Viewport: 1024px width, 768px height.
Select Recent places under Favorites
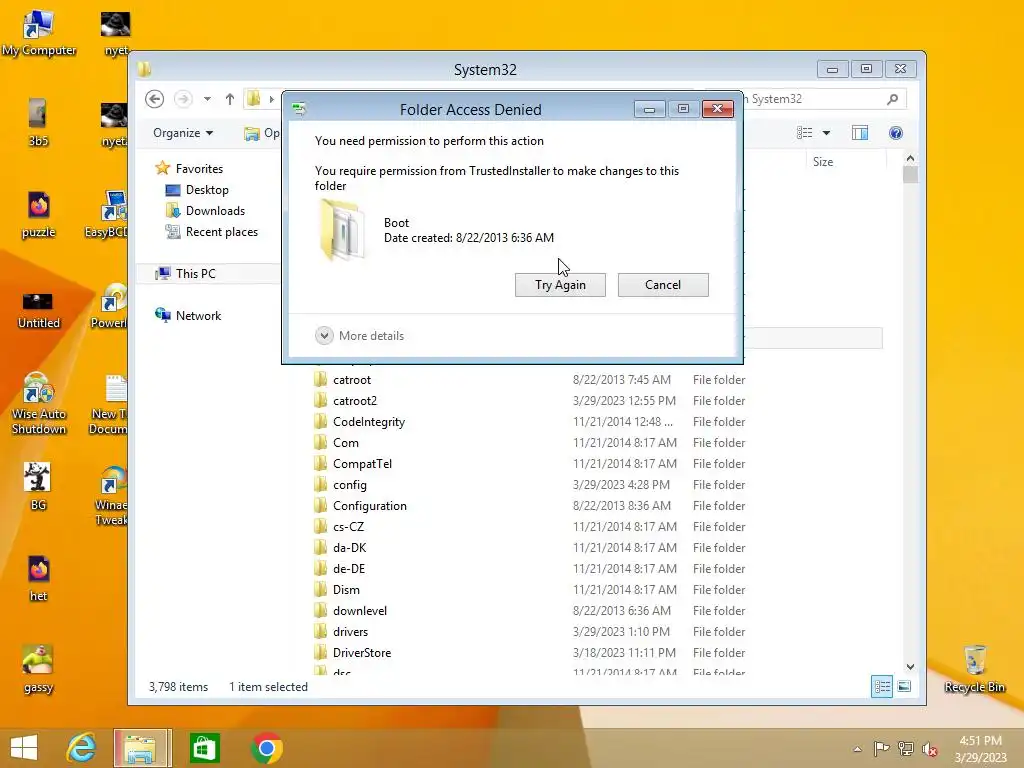coord(212,232)
